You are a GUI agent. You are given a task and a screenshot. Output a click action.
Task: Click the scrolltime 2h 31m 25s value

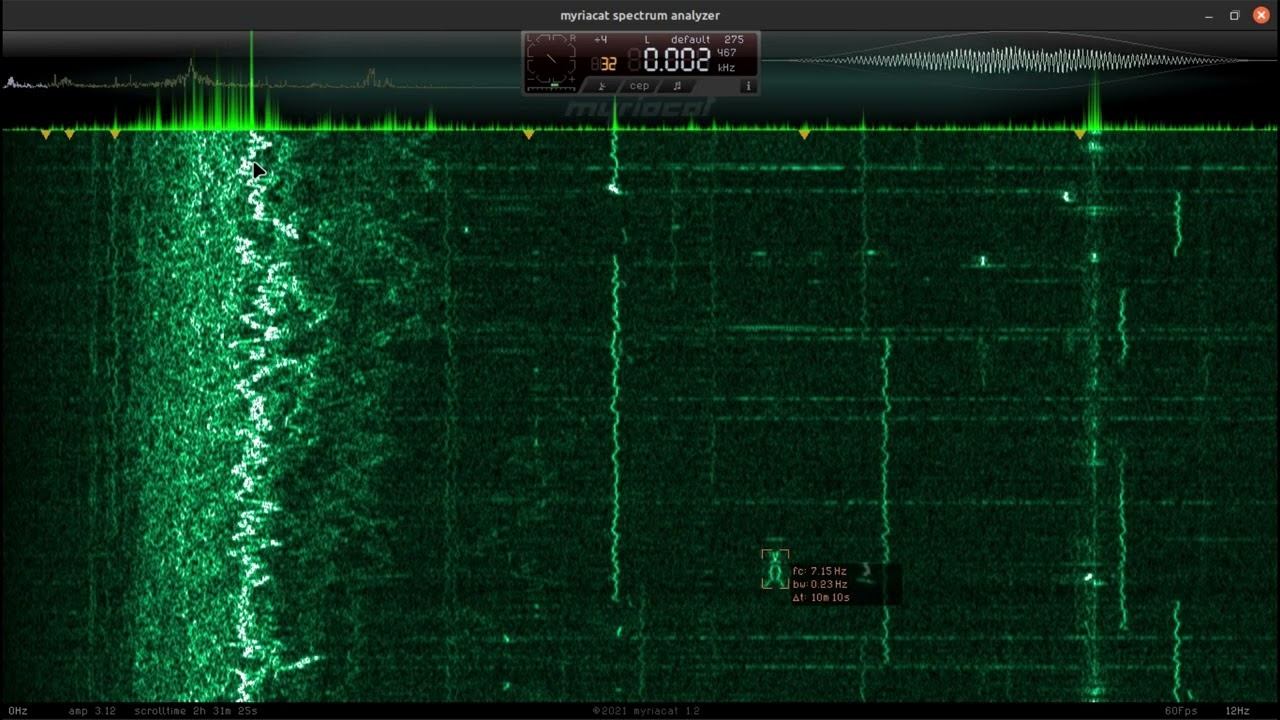tap(196, 711)
